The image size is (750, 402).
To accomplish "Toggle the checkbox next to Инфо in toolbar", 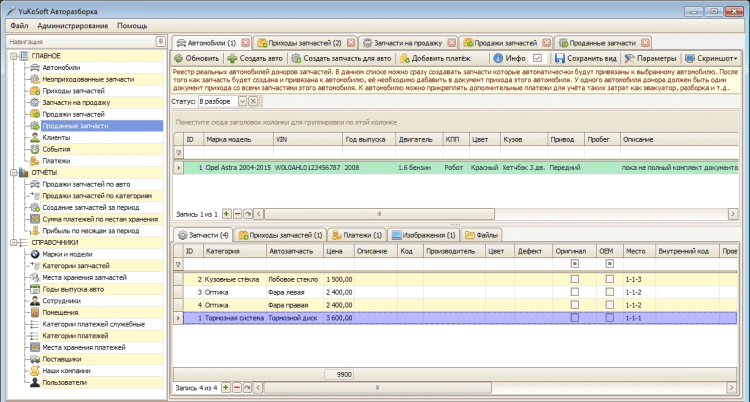I will 537,59.
